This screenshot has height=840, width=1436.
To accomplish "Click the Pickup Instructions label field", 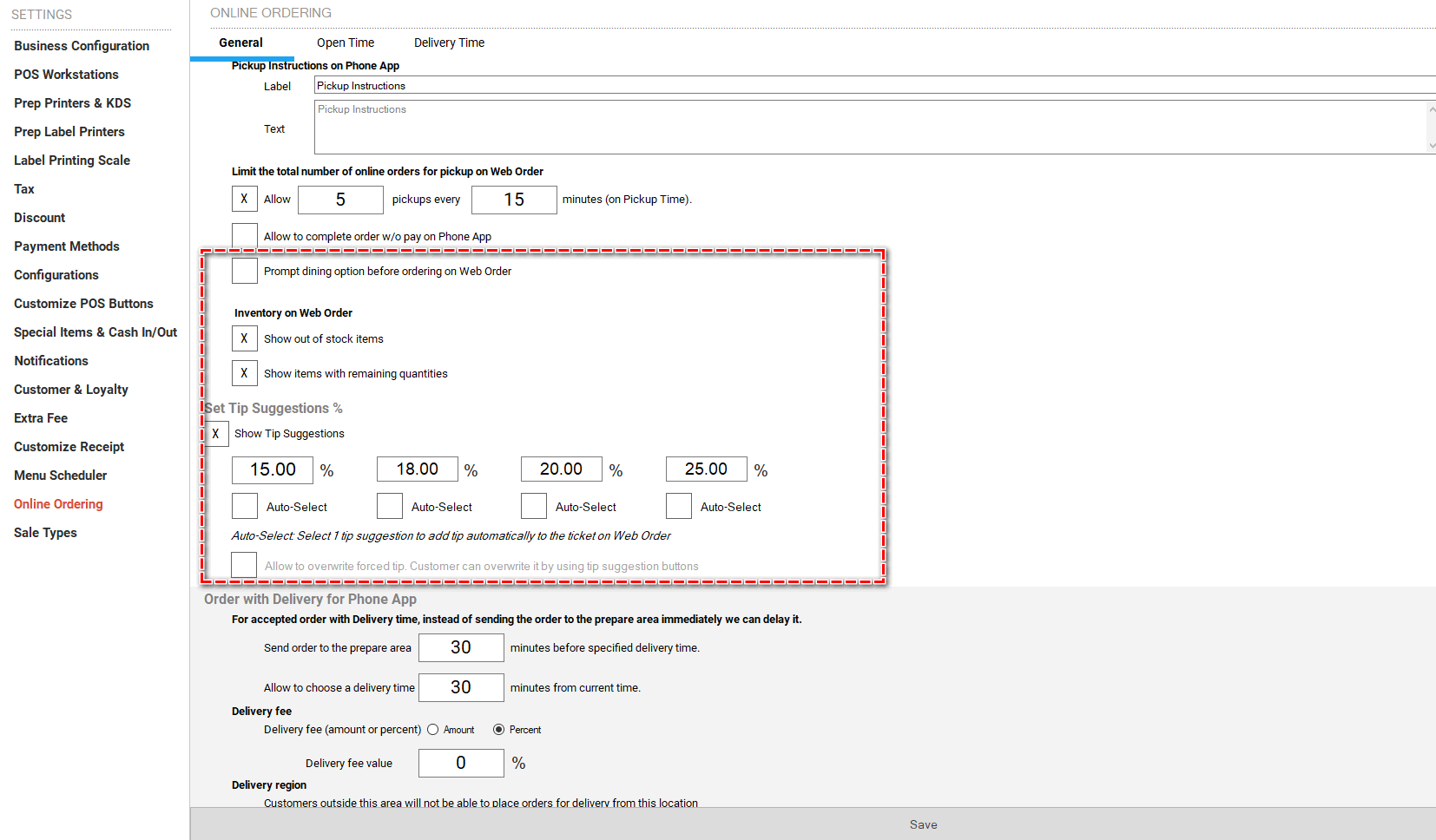I will (x=868, y=86).
